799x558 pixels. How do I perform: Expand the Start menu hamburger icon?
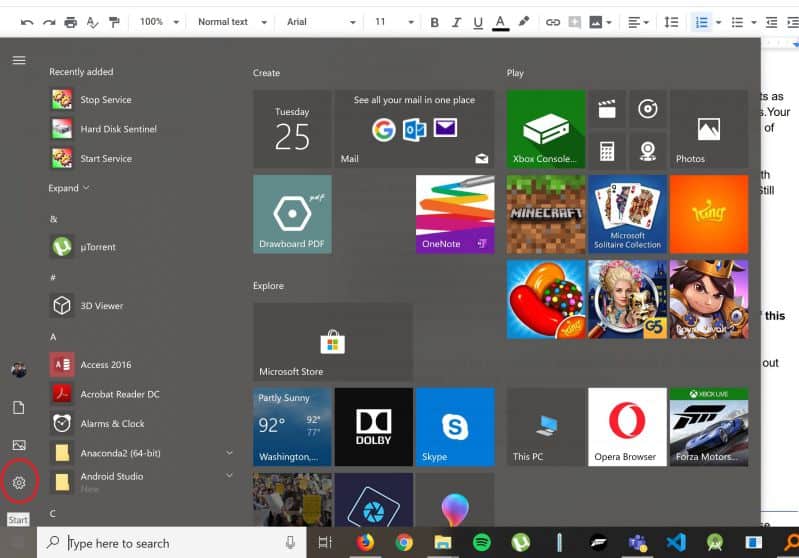19,60
